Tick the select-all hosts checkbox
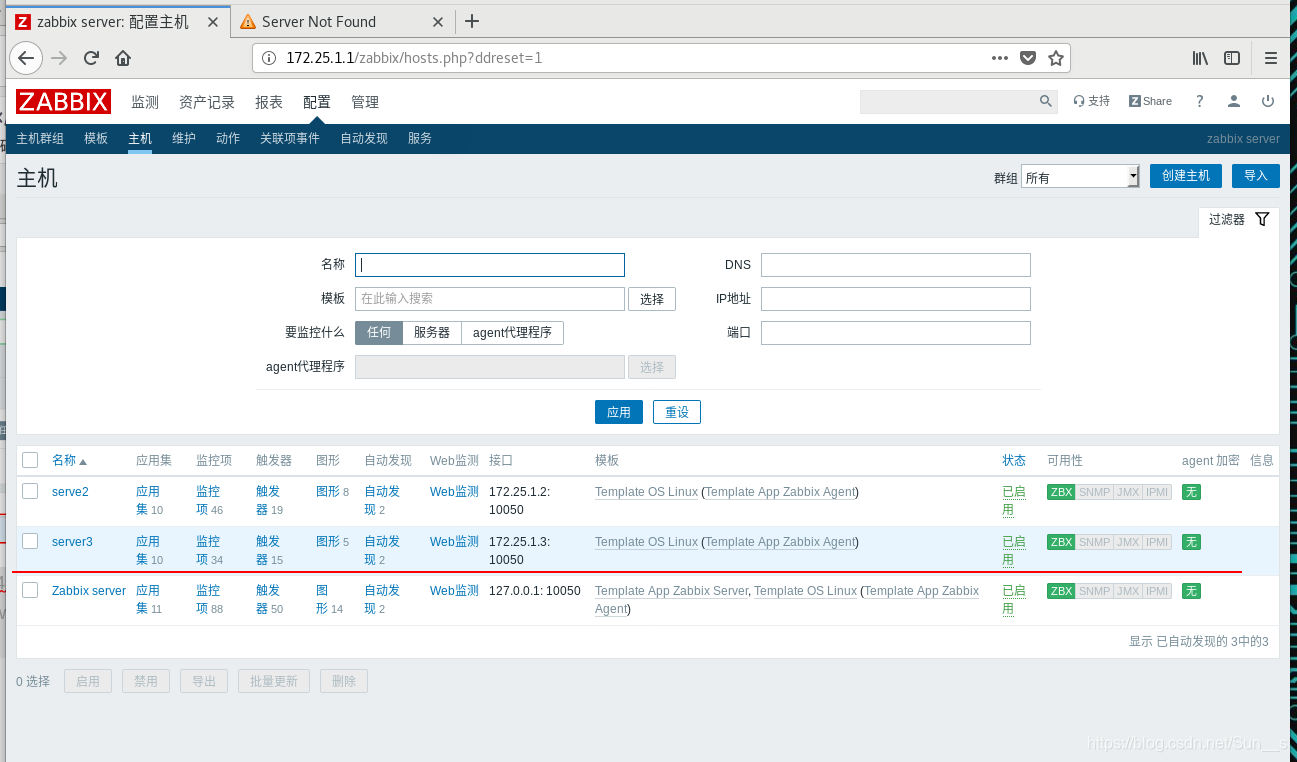 tap(30, 460)
